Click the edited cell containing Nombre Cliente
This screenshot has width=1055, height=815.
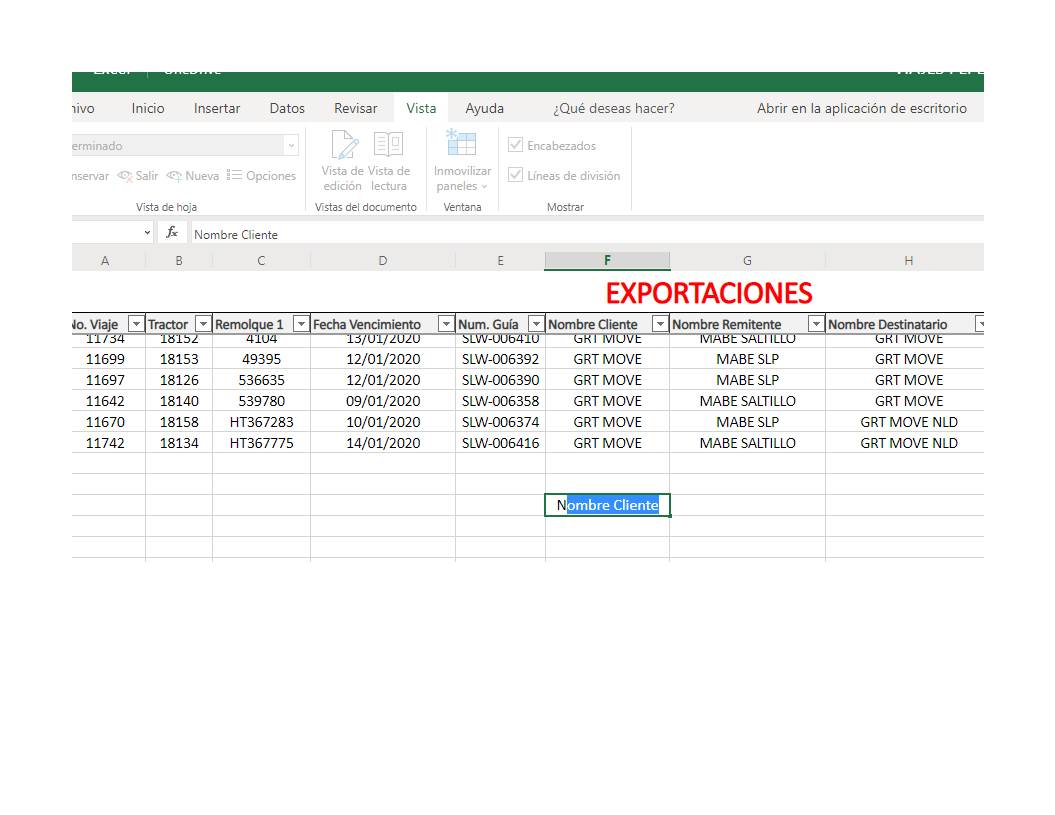pyautogui.click(x=607, y=505)
